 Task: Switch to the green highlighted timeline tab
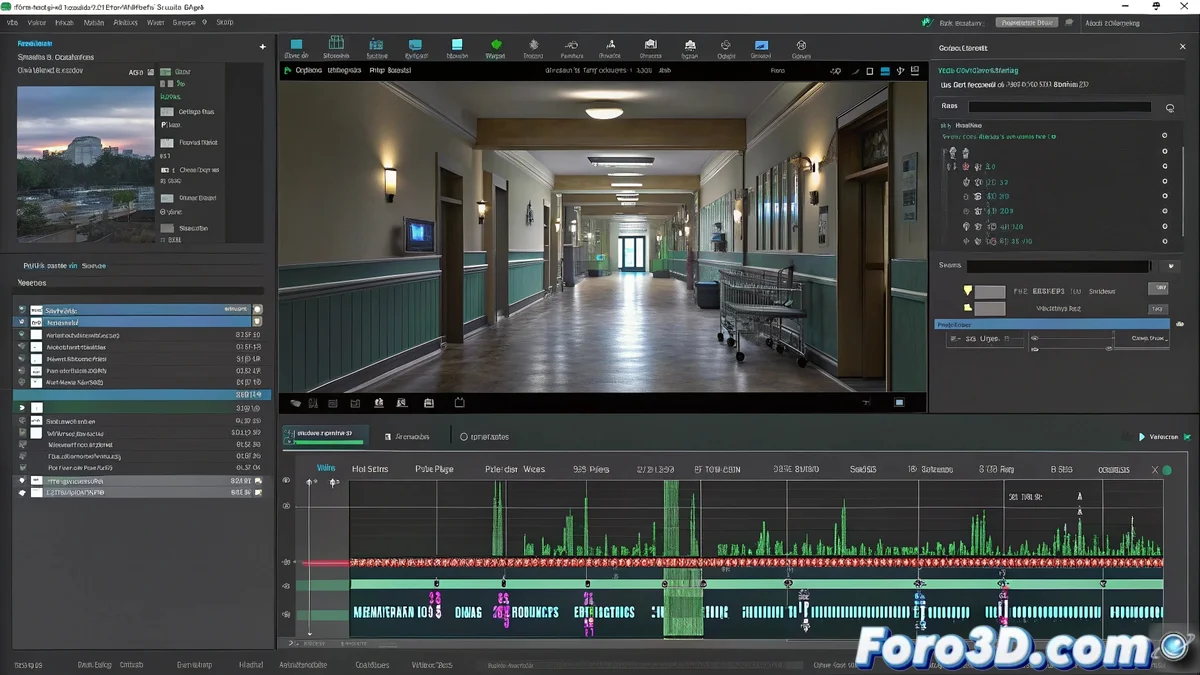pos(325,435)
